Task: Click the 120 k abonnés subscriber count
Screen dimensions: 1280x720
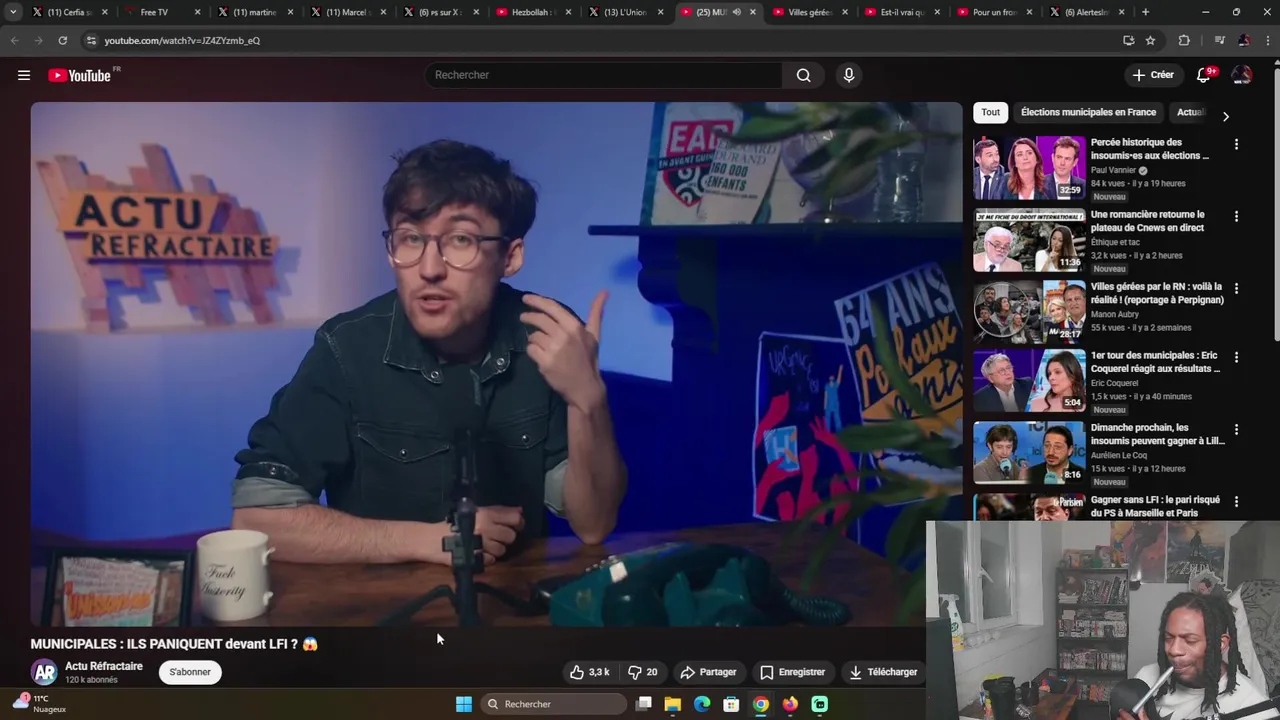Action: click(91, 680)
